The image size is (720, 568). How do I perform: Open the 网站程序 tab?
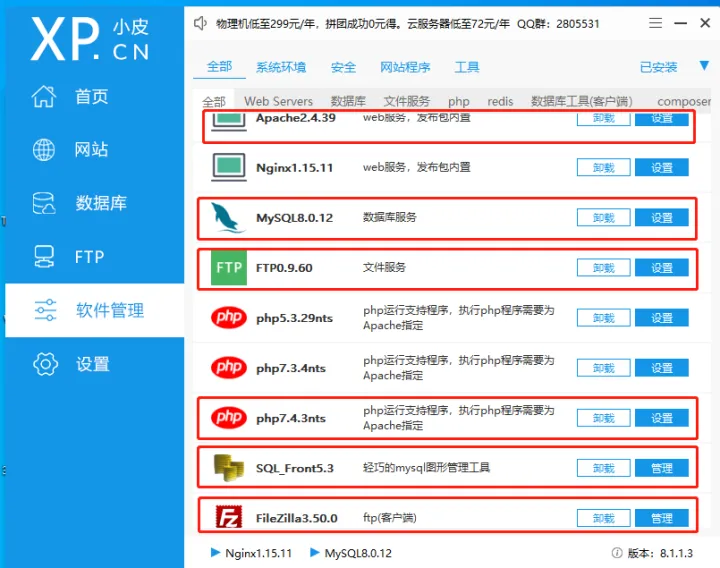pyautogui.click(x=405, y=67)
